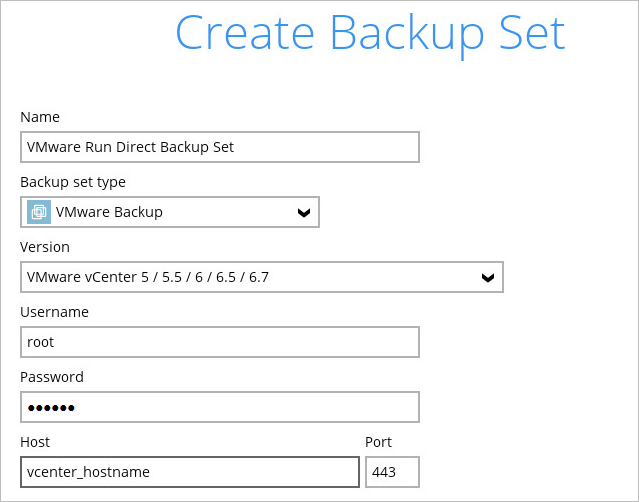639x502 pixels.
Task: Click the Backup set type label
Action: (73, 182)
